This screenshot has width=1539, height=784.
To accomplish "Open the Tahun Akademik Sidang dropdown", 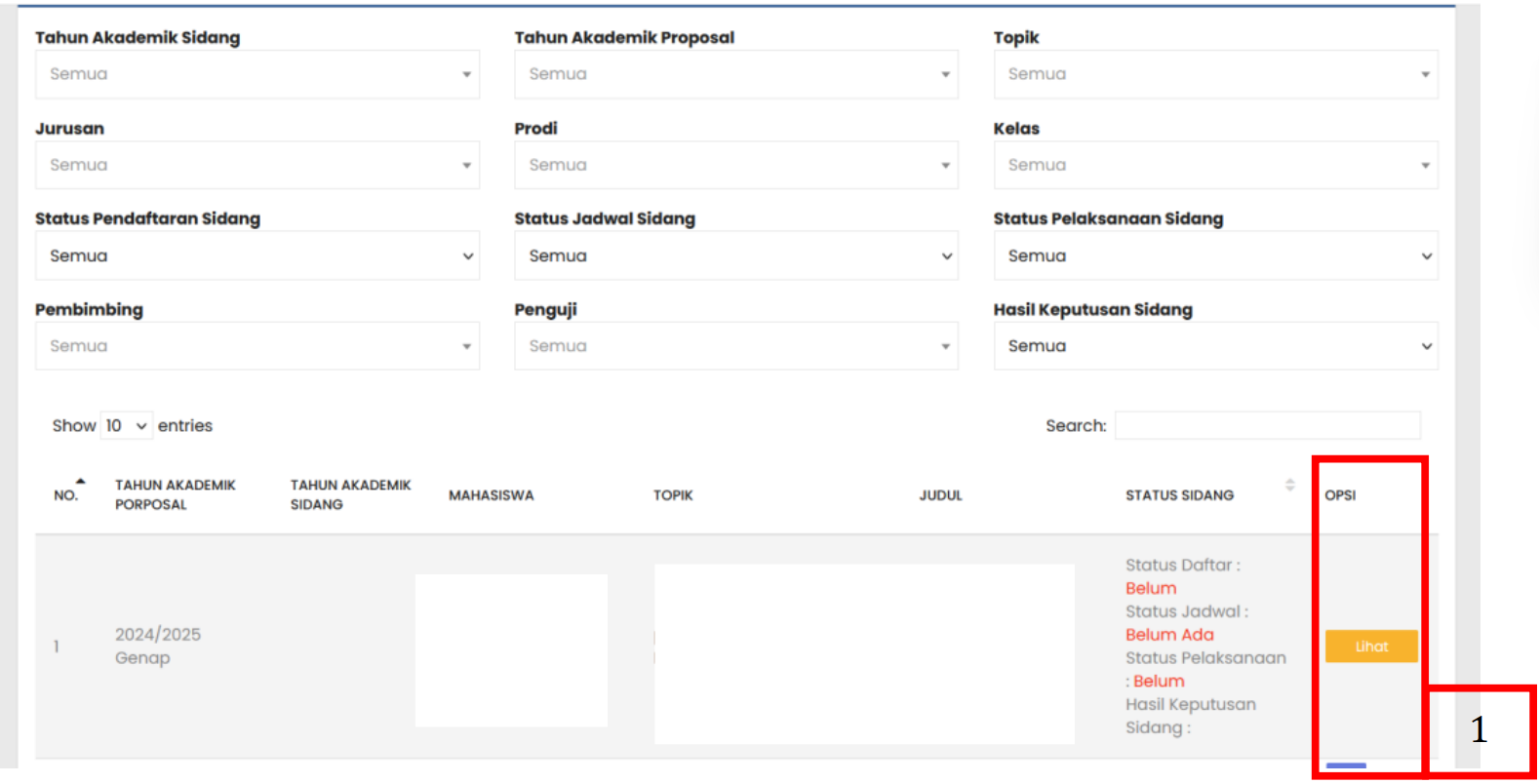I will click(256, 74).
